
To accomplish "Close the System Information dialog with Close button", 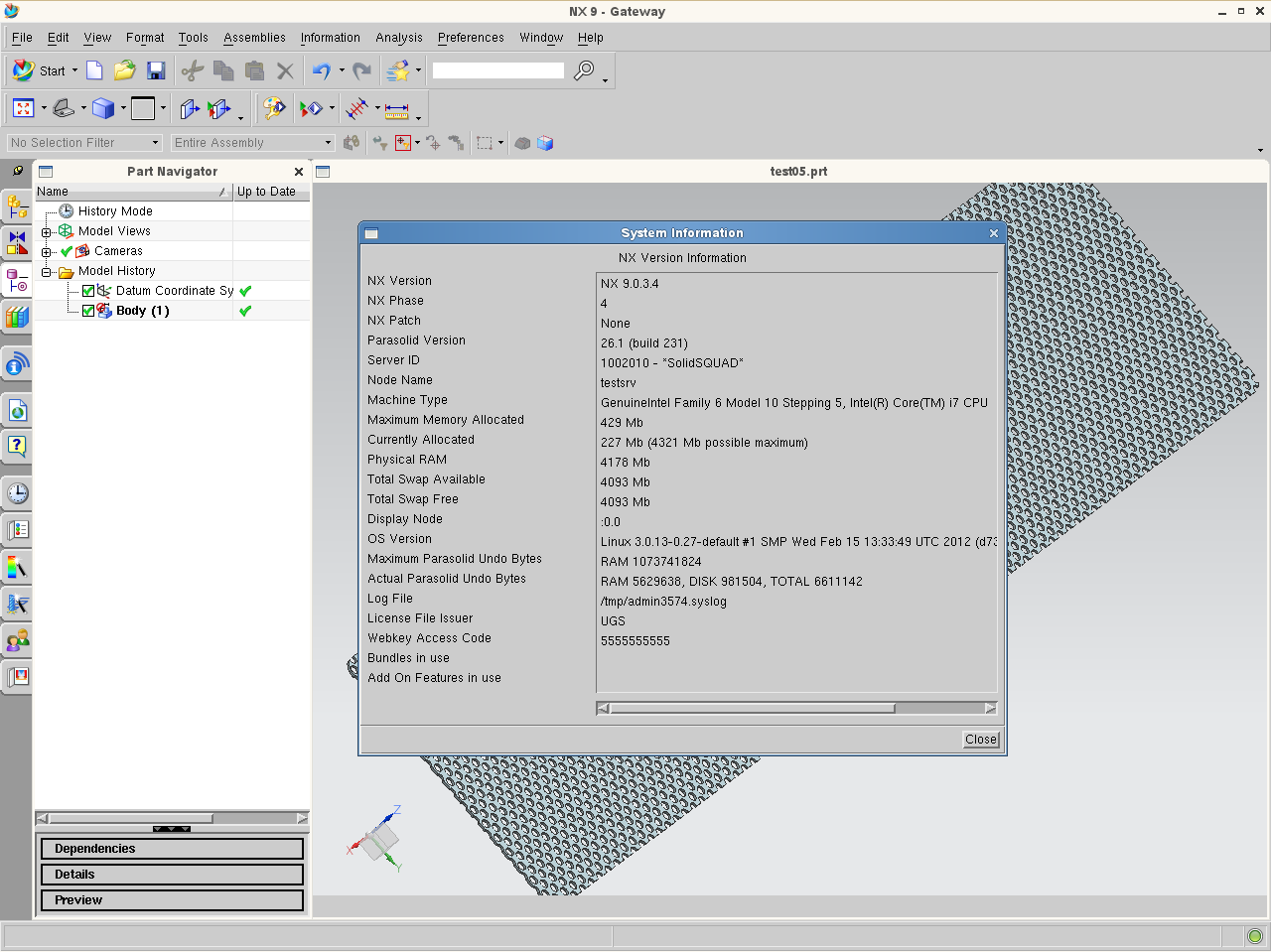I will (981, 740).
